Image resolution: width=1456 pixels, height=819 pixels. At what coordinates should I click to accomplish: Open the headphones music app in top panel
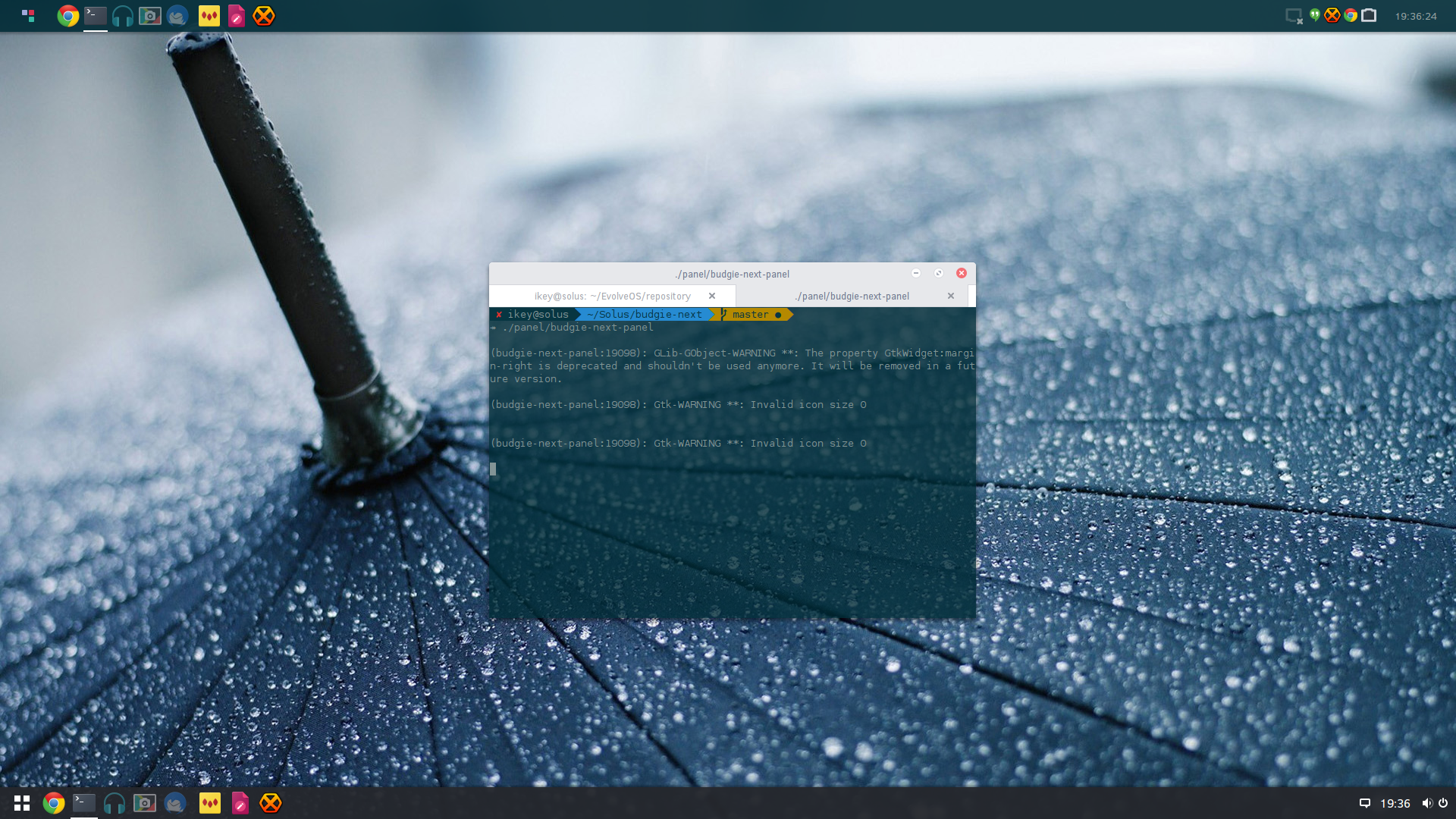[x=123, y=16]
